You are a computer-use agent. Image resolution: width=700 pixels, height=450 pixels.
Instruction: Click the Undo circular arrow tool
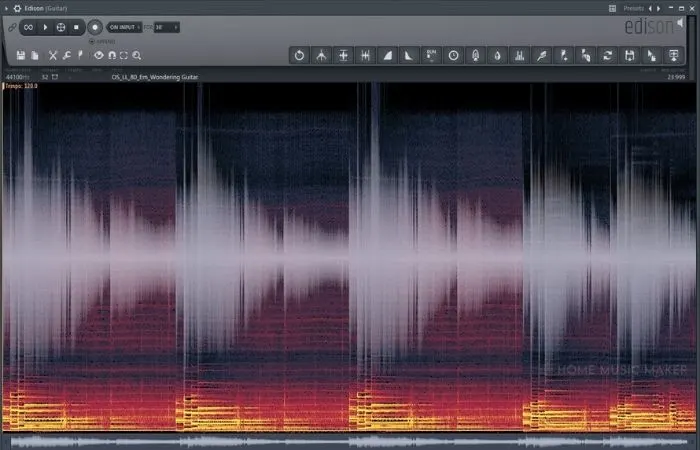pos(299,55)
